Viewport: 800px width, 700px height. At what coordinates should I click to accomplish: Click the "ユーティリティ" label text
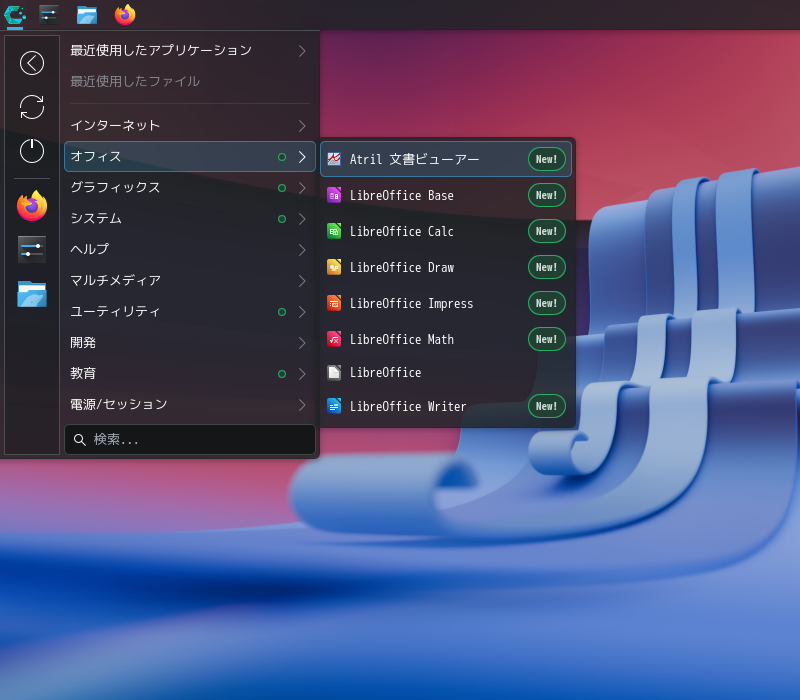click(x=115, y=312)
